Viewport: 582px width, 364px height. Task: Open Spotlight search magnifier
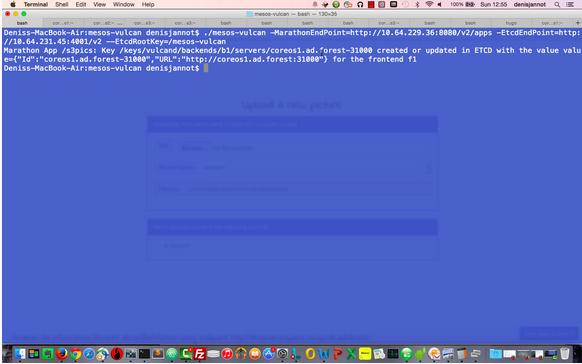[x=557, y=4]
